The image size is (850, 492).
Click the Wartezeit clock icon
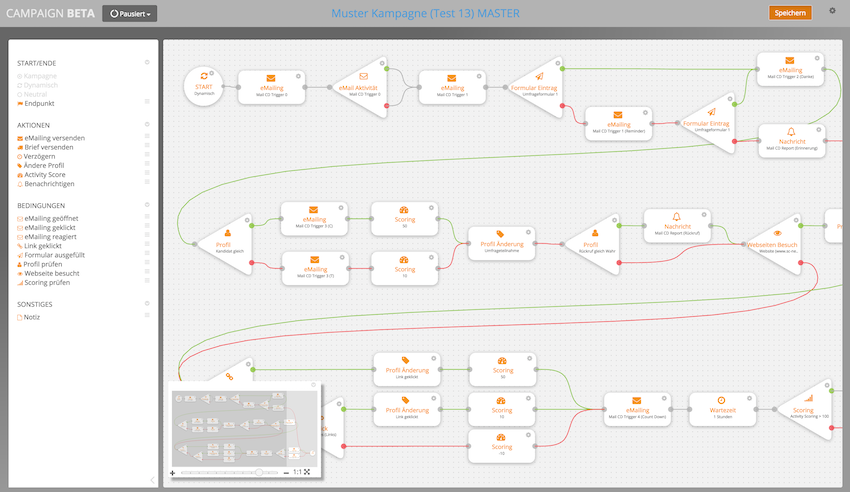click(x=721, y=400)
